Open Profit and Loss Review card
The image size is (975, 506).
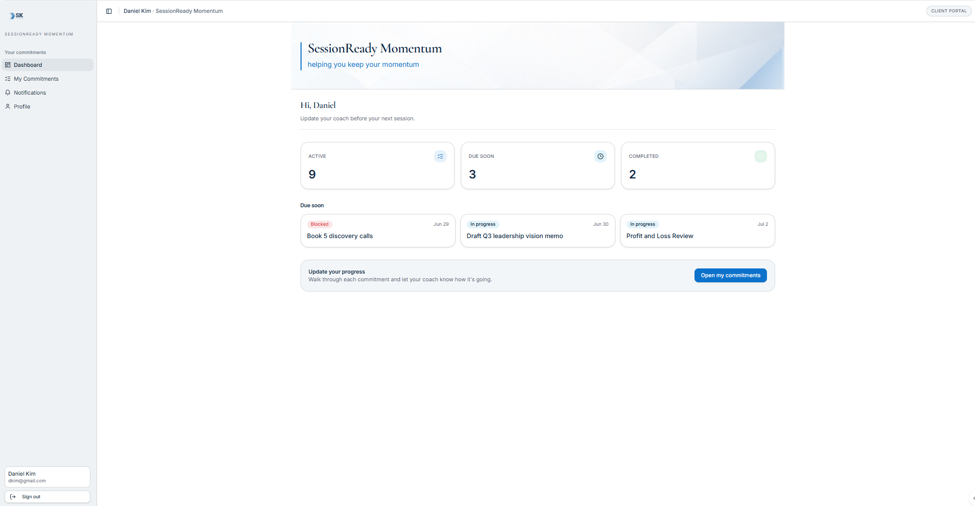[x=697, y=231]
